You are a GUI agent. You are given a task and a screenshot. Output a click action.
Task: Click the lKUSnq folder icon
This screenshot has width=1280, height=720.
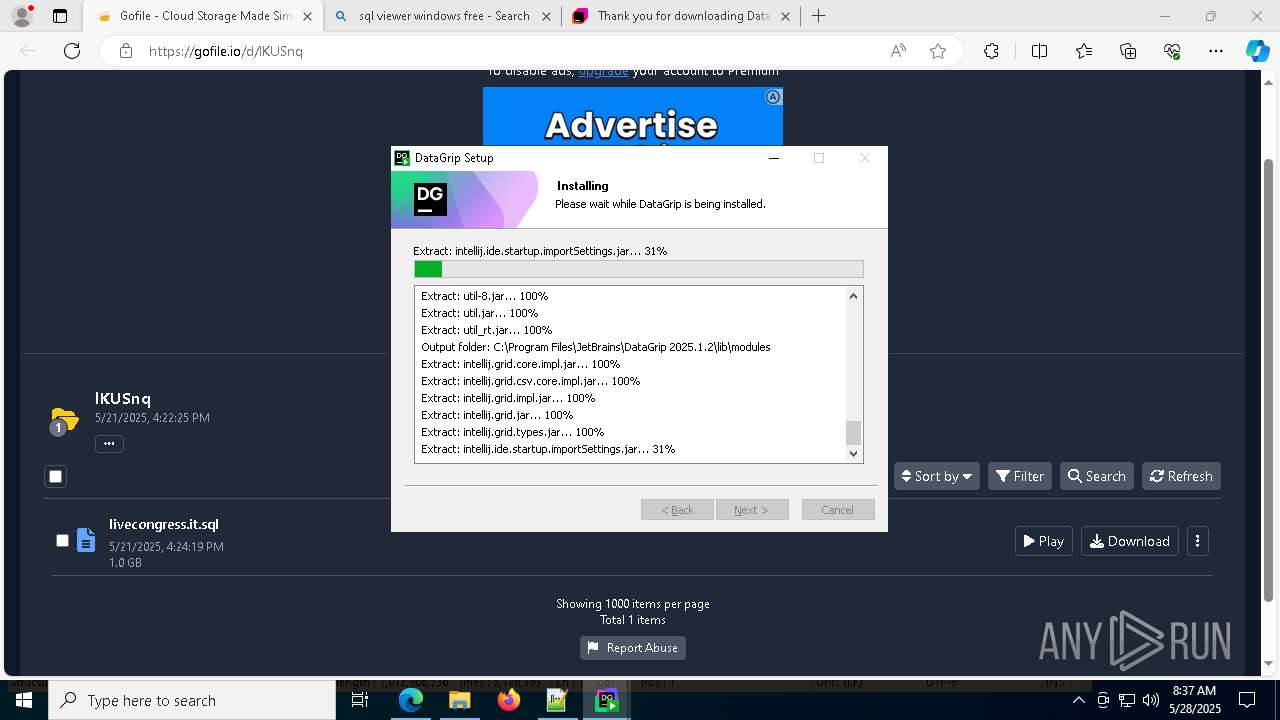[64, 419]
